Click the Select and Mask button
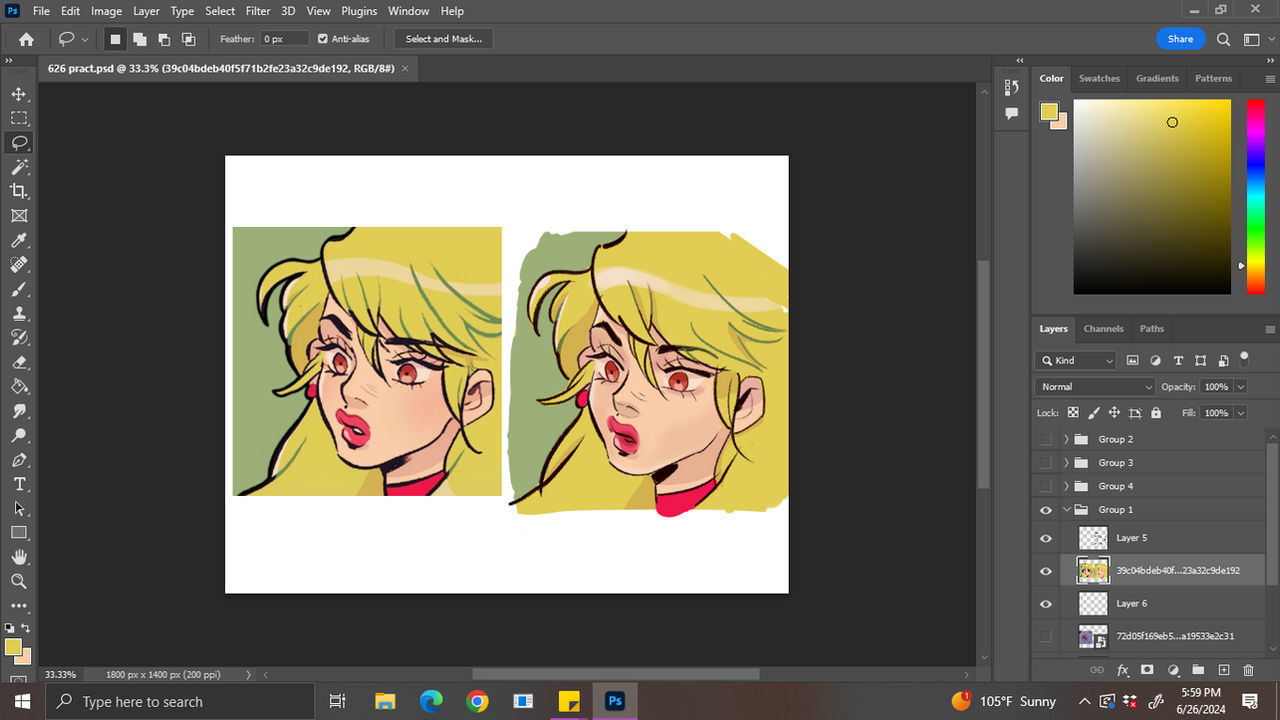1280x720 pixels. (x=443, y=39)
